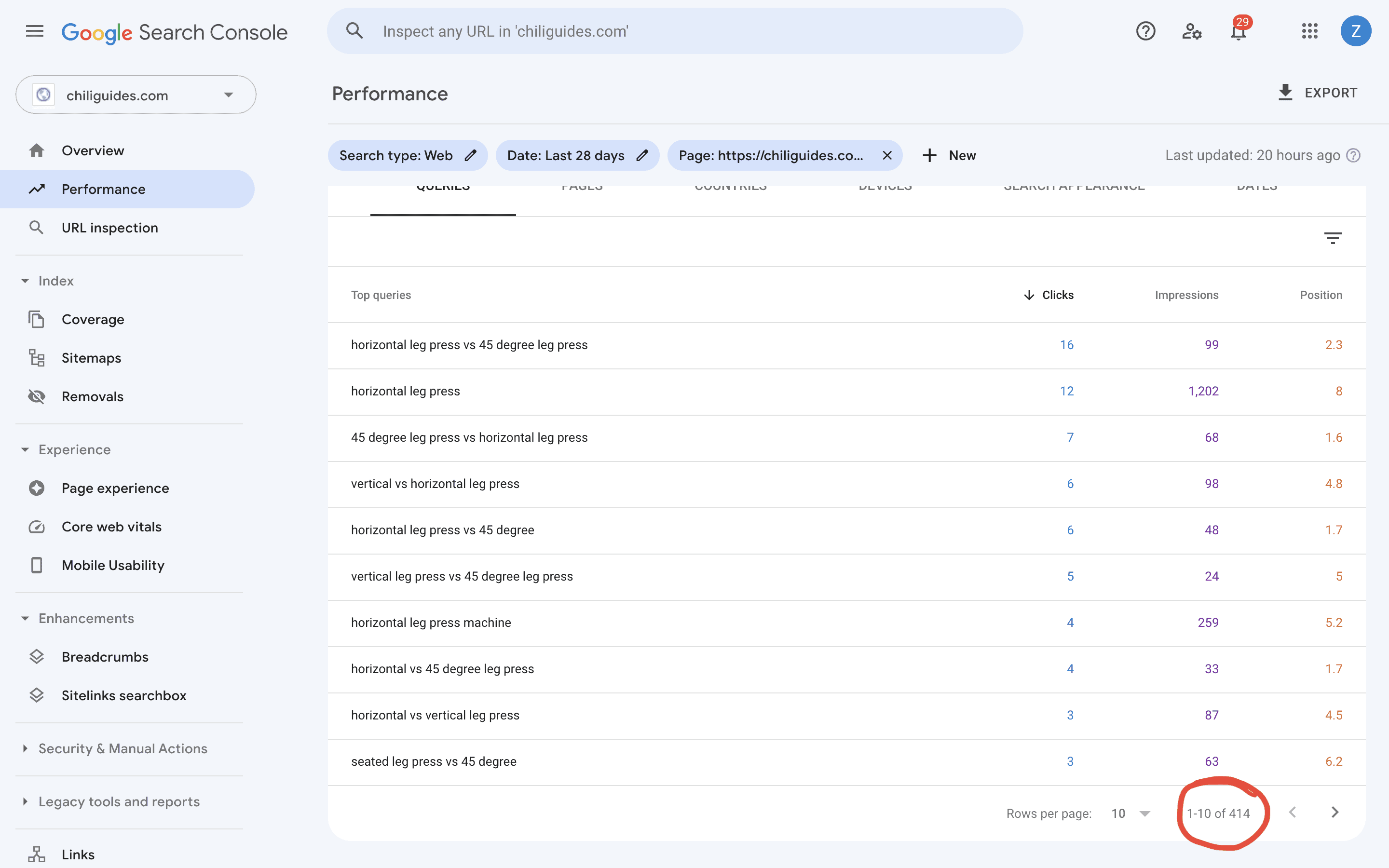This screenshot has width=1389, height=868.
Task: Go to previous page of results
Action: coord(1293,813)
